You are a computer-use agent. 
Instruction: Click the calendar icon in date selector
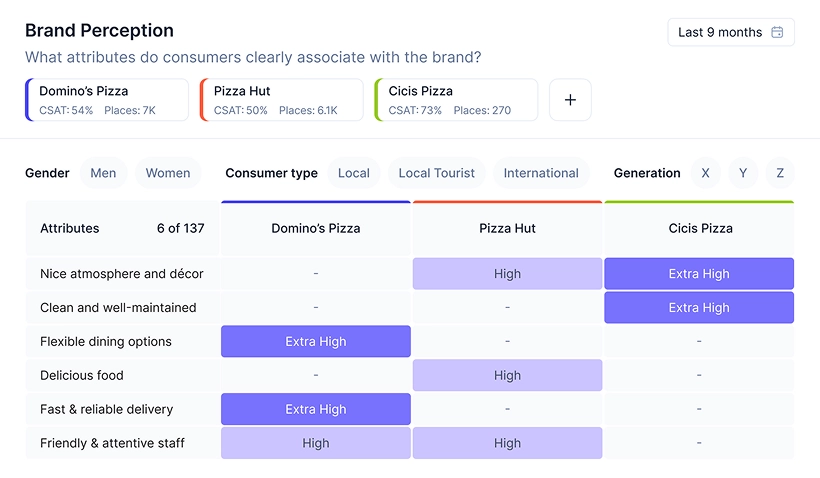click(778, 32)
